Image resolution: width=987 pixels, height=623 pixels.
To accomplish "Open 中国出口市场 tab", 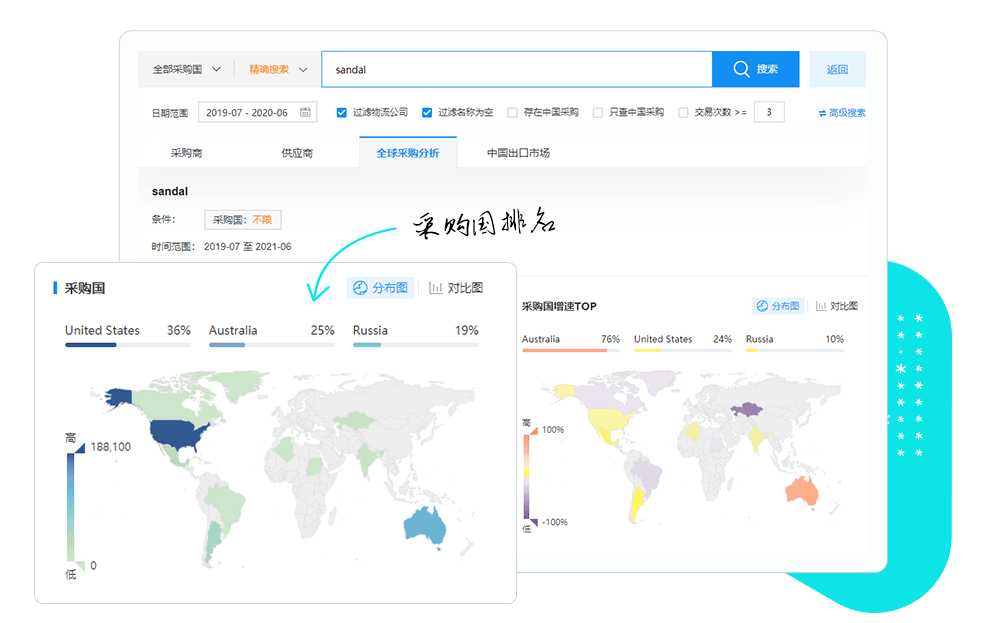I will click(518, 153).
